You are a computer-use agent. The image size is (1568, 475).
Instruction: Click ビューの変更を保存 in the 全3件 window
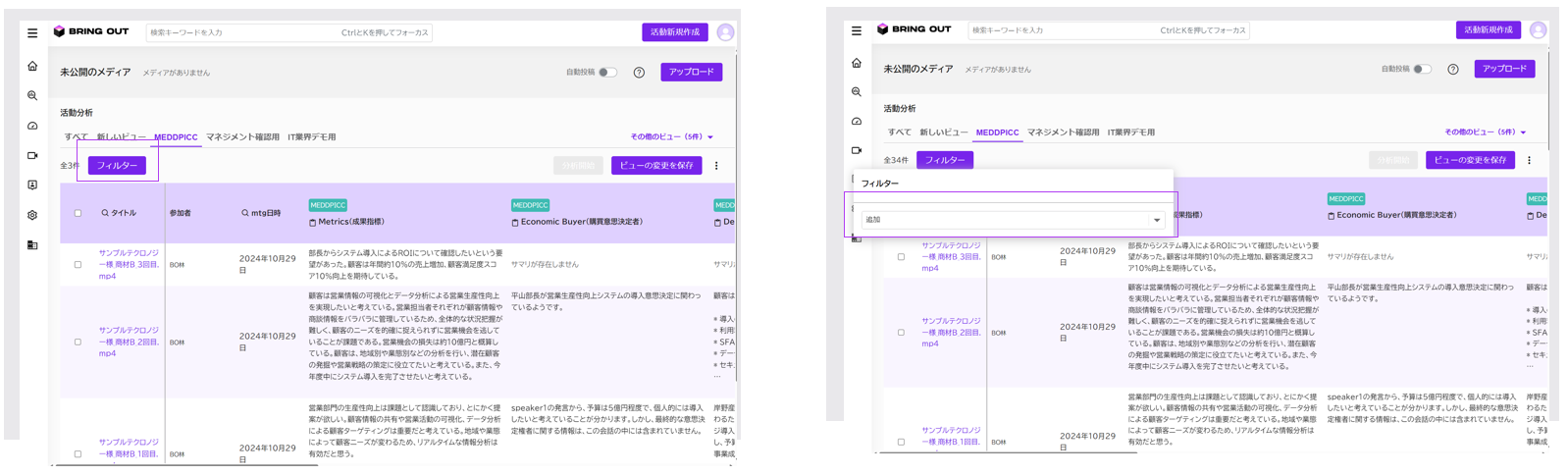(656, 166)
